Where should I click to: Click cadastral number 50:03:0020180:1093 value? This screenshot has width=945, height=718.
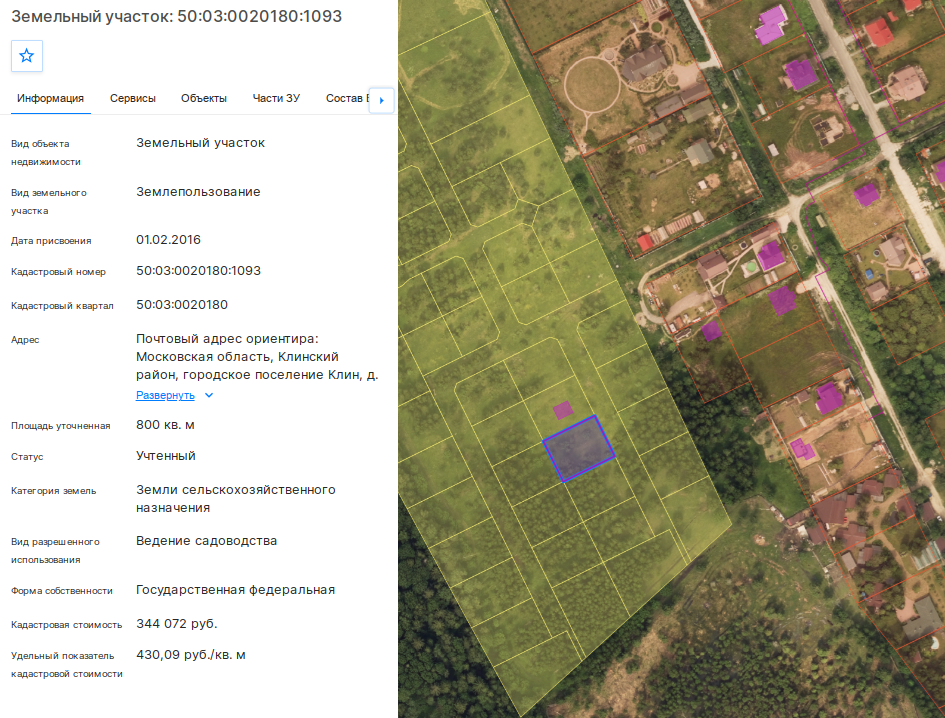pyautogui.click(x=198, y=271)
